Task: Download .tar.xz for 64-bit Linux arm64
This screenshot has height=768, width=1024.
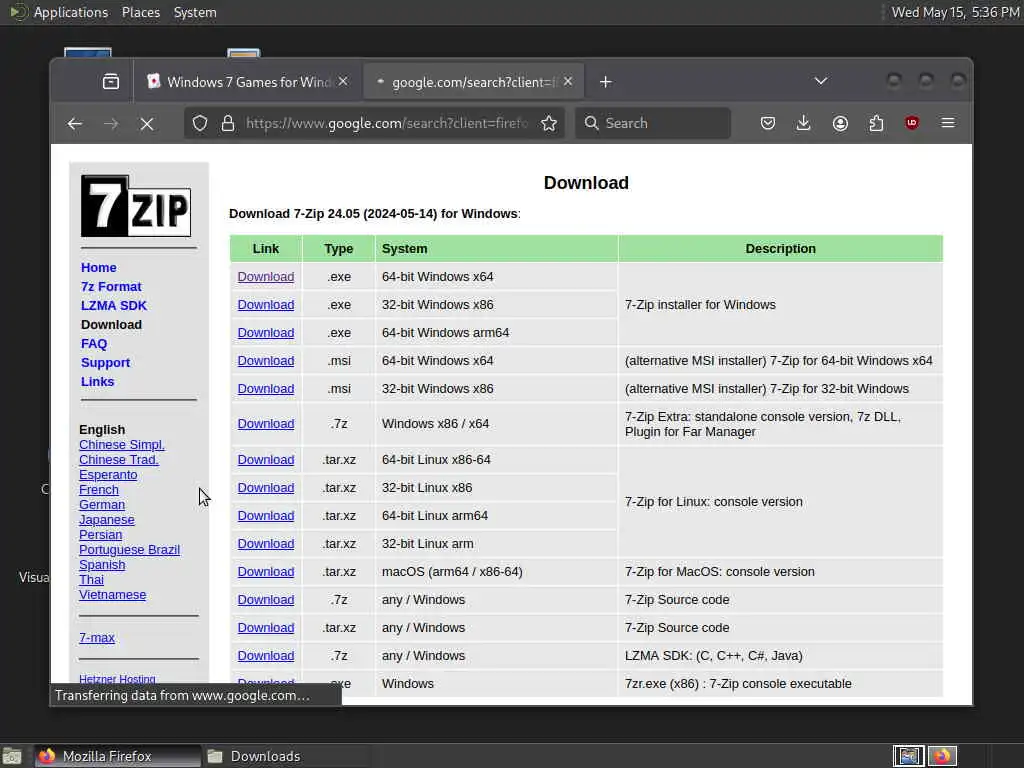Action: coord(266,516)
